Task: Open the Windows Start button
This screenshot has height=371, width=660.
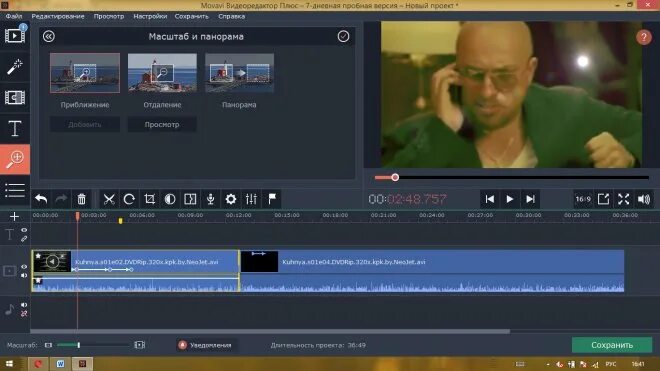Action: tap(8, 364)
